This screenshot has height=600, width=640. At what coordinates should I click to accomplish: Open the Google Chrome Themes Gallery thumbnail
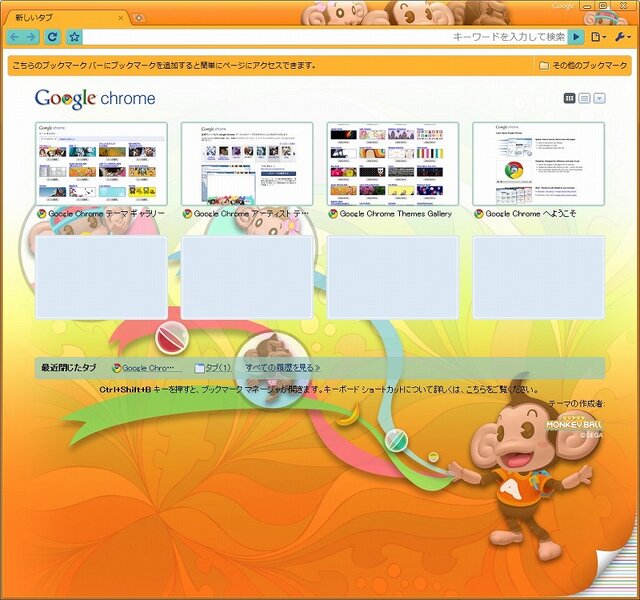point(393,164)
